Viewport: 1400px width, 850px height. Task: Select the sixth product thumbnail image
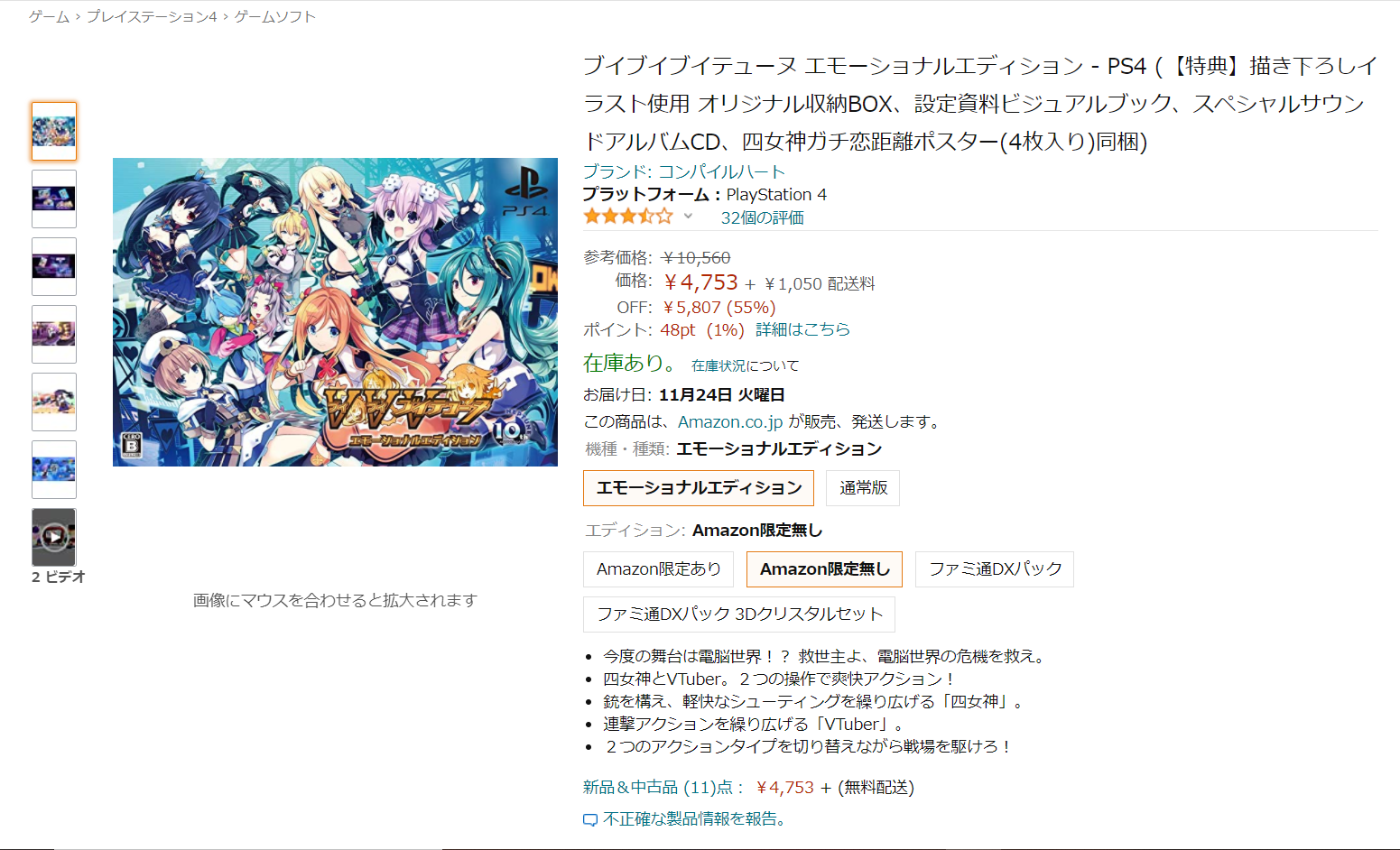(54, 469)
